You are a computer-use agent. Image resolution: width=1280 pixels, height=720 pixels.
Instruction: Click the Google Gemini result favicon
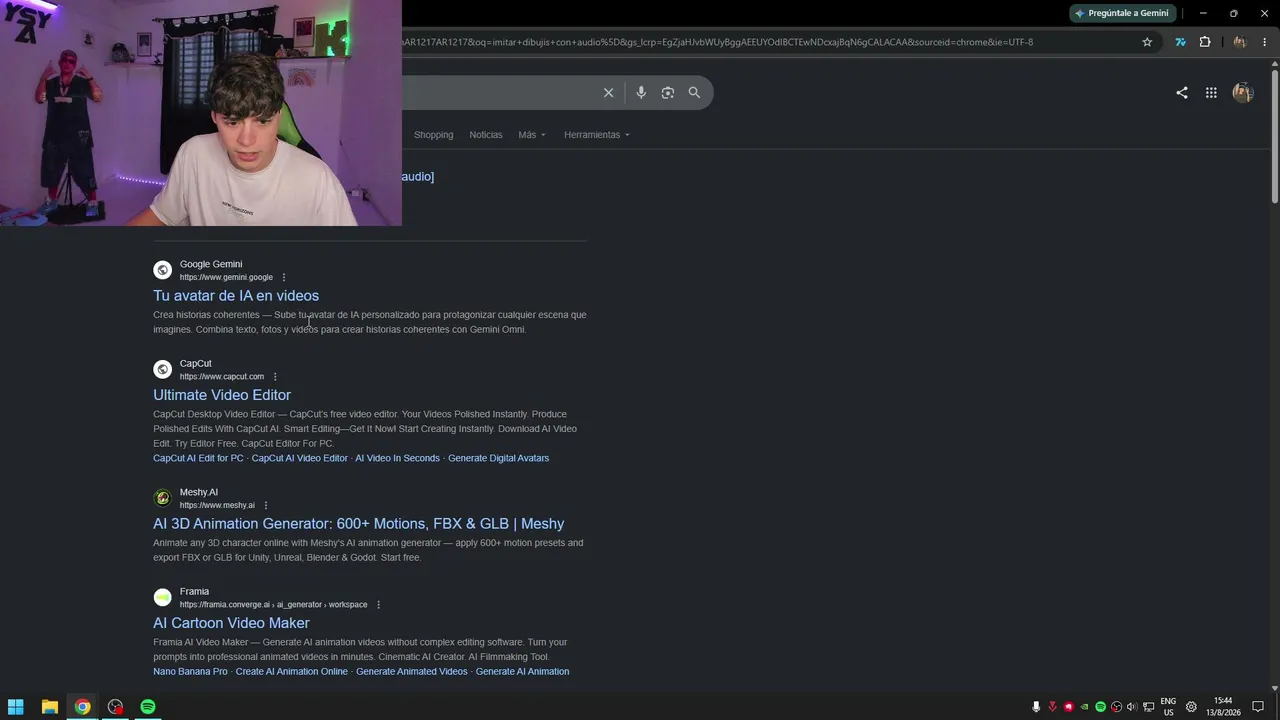pos(163,270)
